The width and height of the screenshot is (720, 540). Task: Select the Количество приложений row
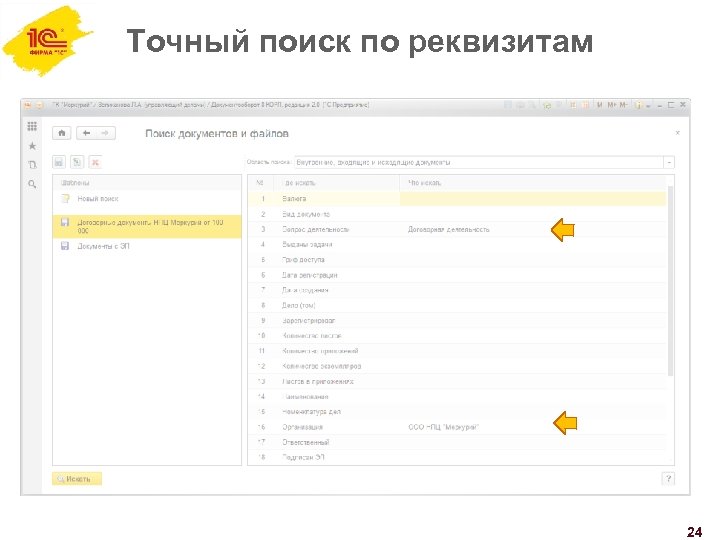(x=457, y=351)
